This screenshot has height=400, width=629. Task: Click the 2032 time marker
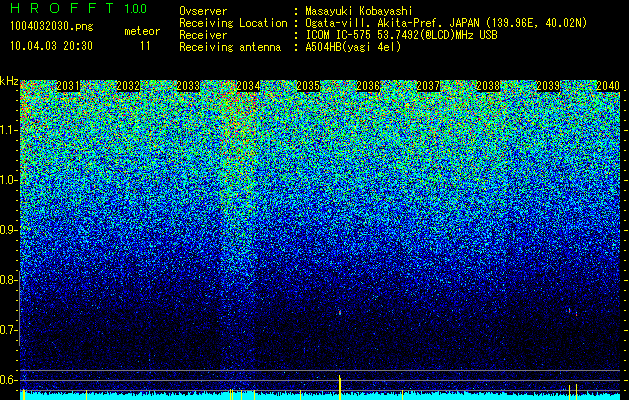click(x=128, y=86)
